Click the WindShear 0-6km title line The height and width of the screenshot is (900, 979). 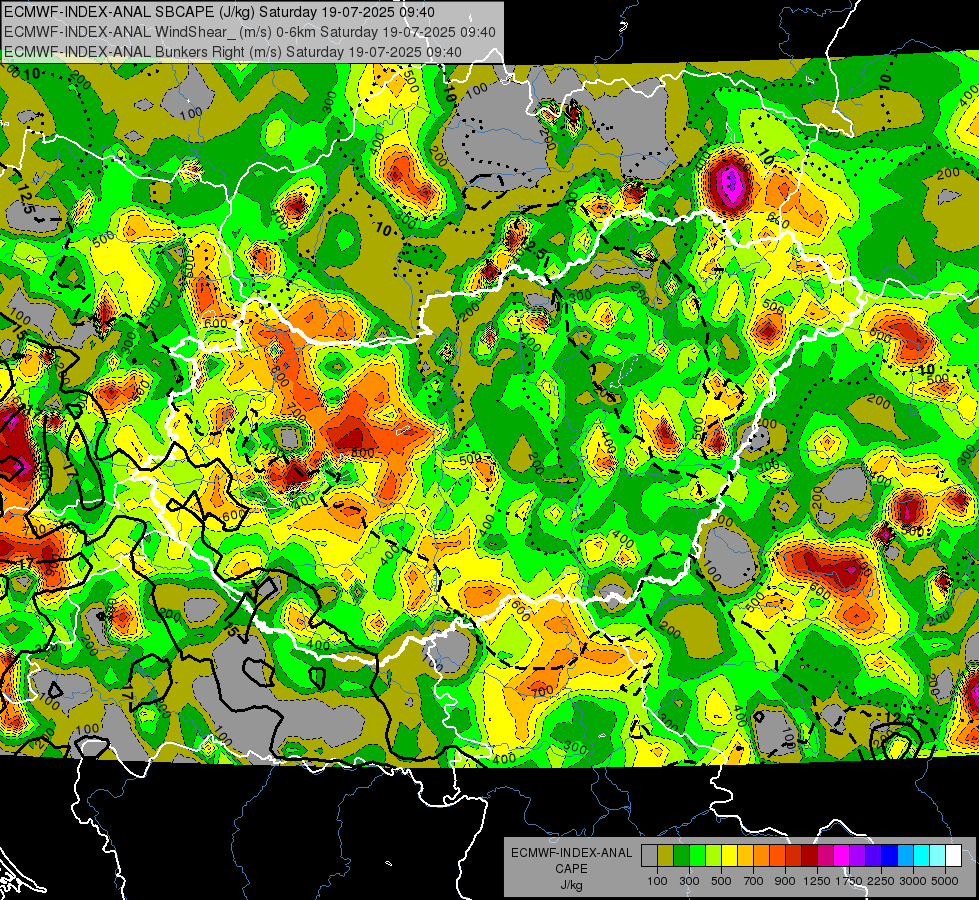tap(249, 32)
